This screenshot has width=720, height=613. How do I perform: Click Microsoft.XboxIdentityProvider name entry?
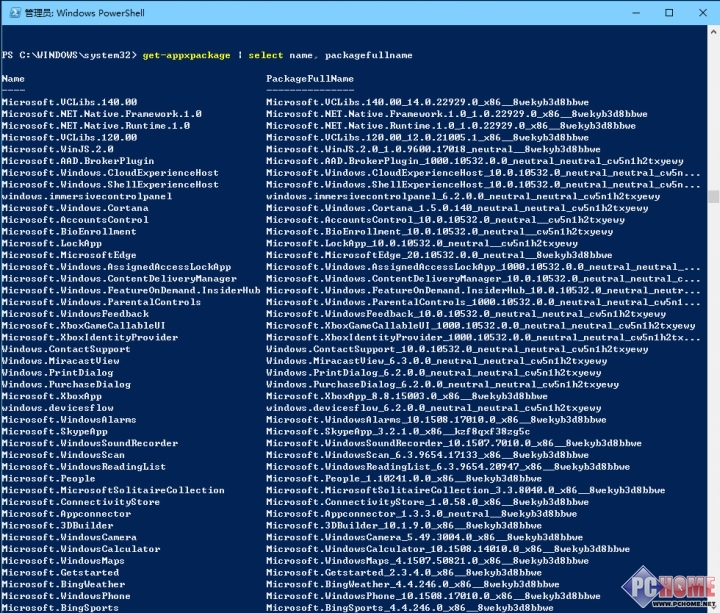coord(90,337)
